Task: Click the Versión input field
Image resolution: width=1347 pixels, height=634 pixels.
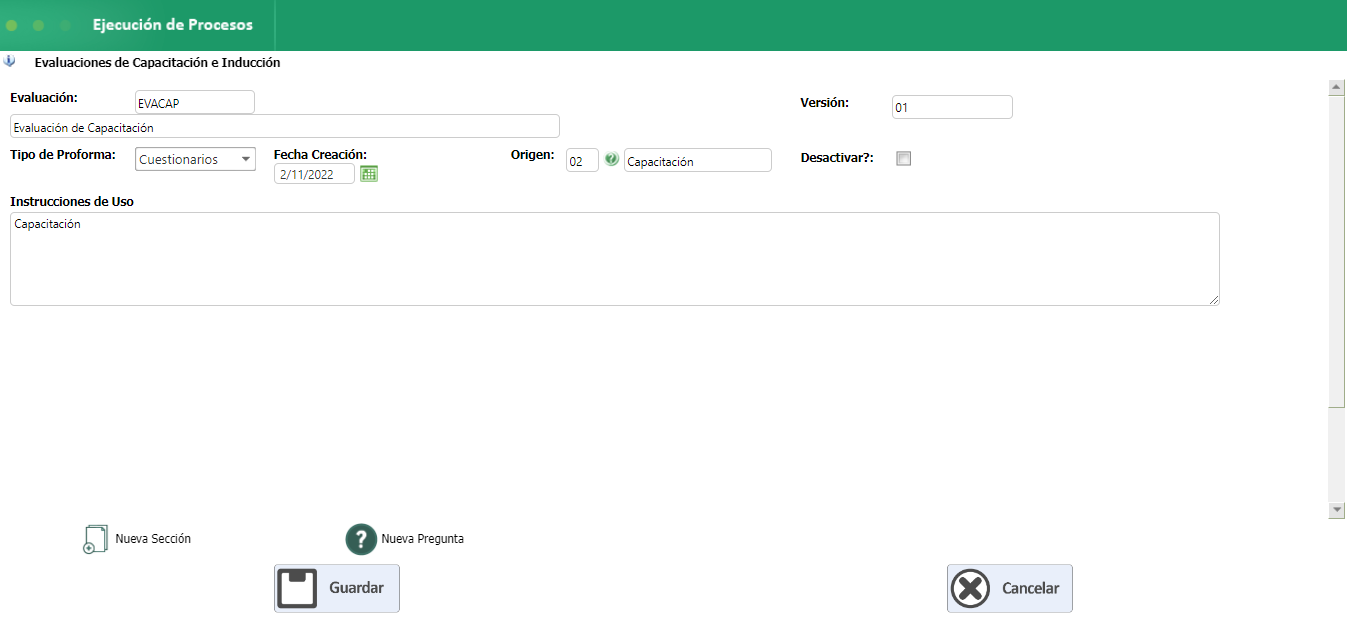Action: coord(952,107)
